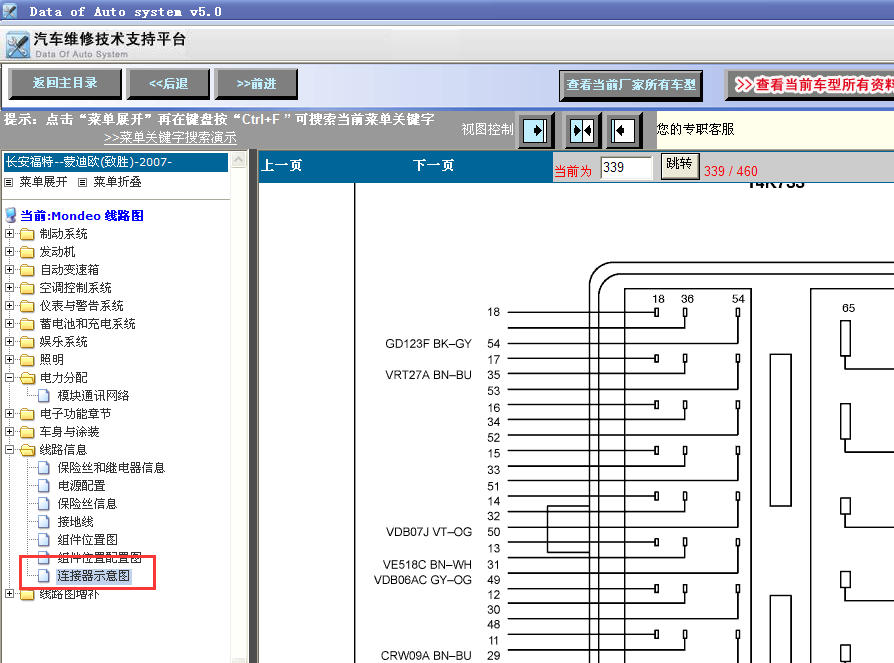Screen dimensions: 894x663
Task: Click 查看当前厂家所有车型 button
Action: coord(631,86)
